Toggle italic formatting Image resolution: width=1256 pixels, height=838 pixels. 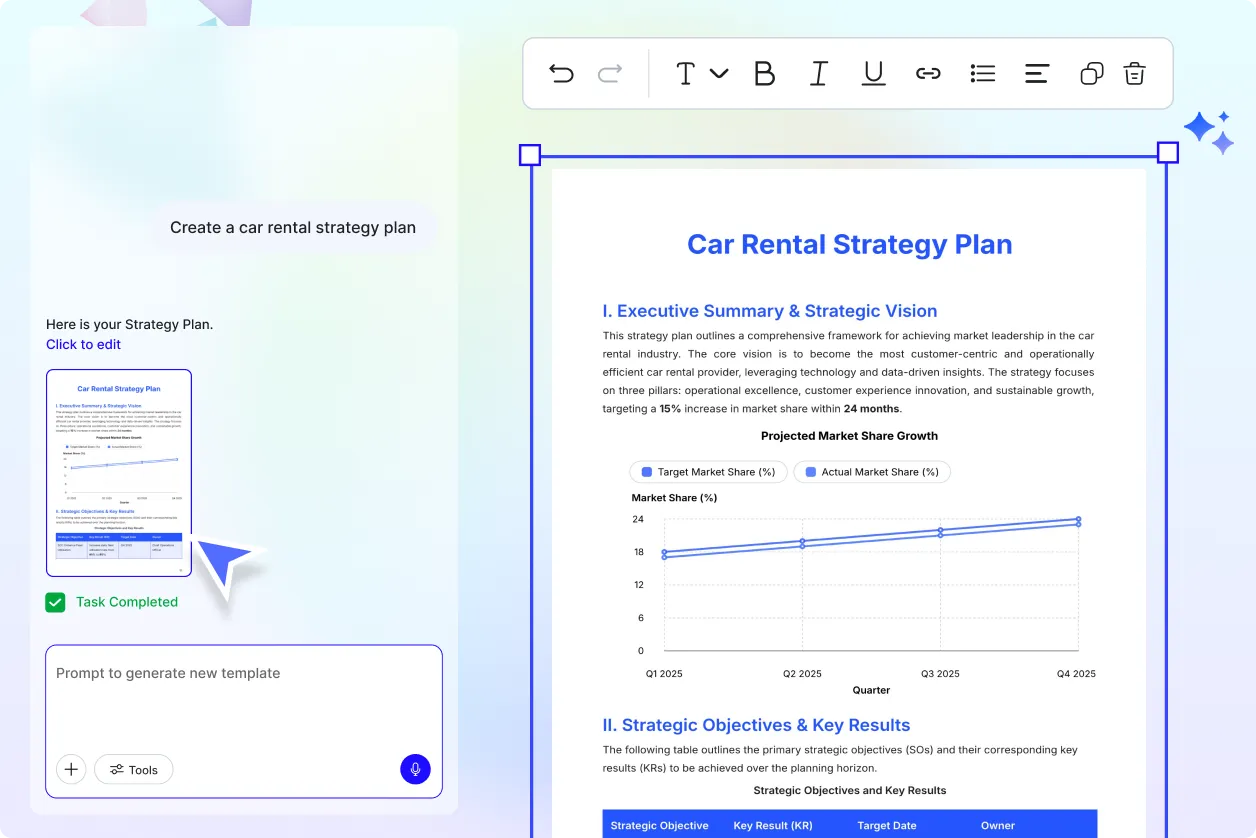tap(818, 73)
